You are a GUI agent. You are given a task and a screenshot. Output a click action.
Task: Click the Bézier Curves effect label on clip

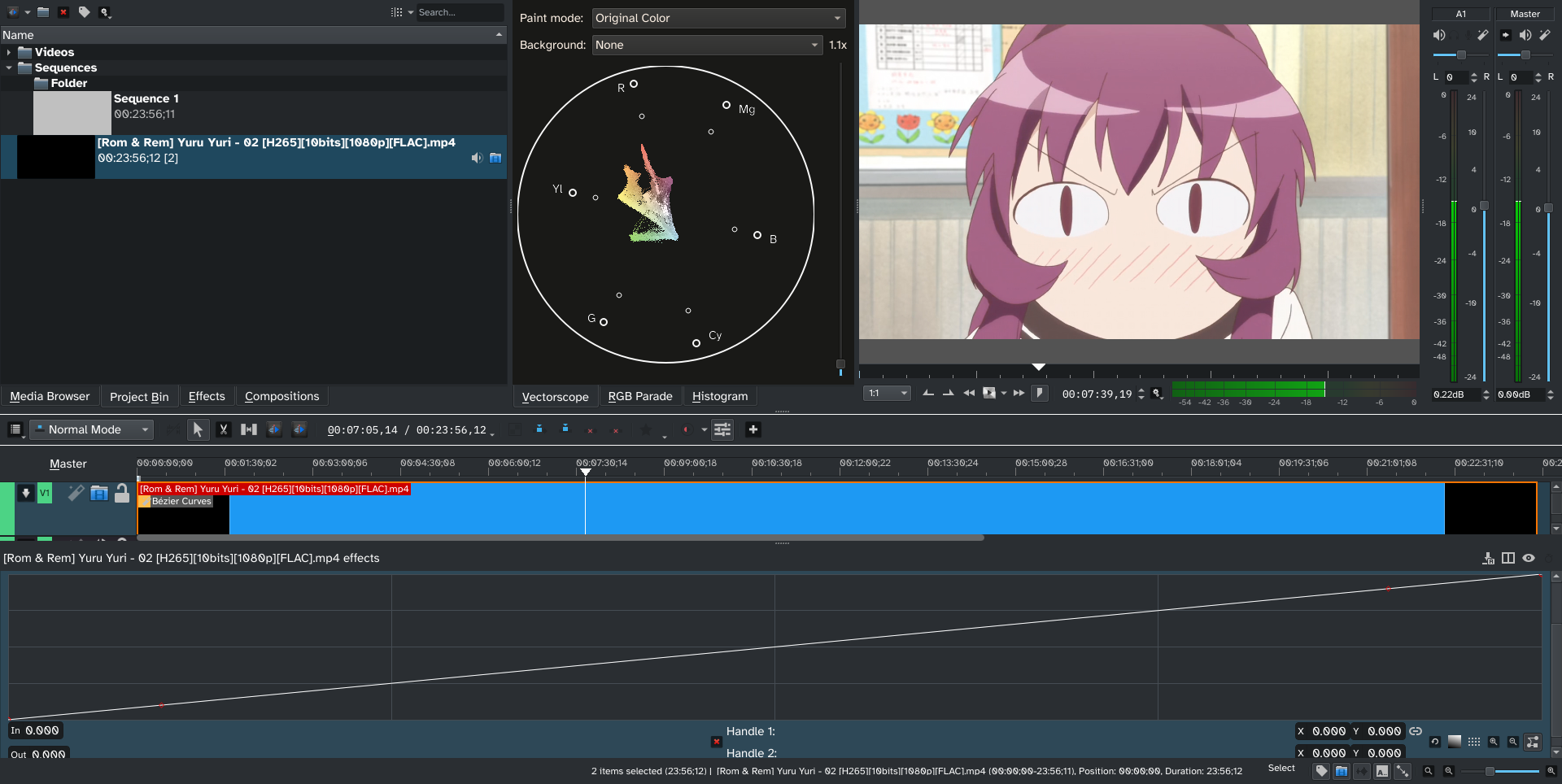tap(181, 501)
